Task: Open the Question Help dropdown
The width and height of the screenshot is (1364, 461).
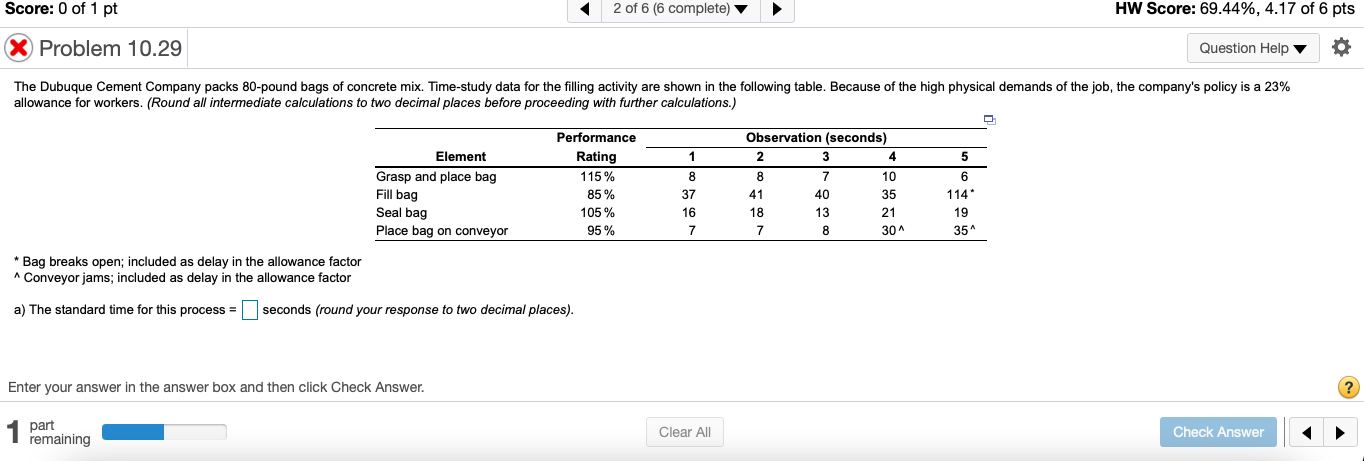Action: (x=1252, y=48)
